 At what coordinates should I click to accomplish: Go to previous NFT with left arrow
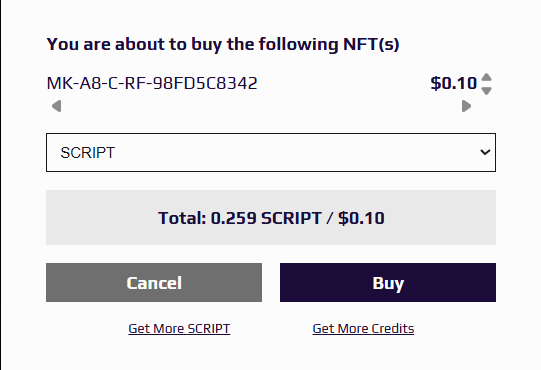pos(57,106)
